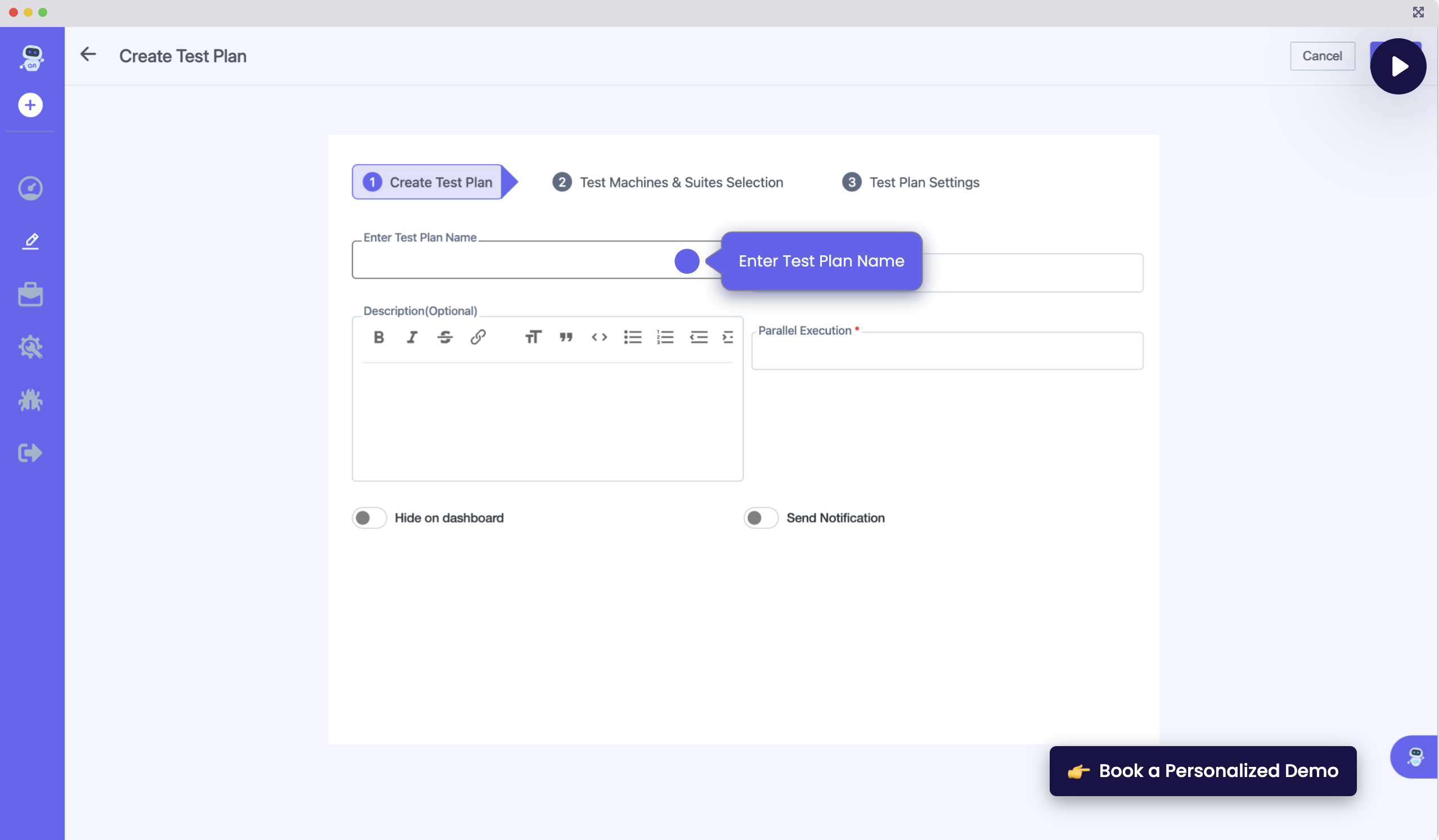Click the blockquote icon in the editor
Viewport: 1439px width, 840px height.
coord(565,337)
